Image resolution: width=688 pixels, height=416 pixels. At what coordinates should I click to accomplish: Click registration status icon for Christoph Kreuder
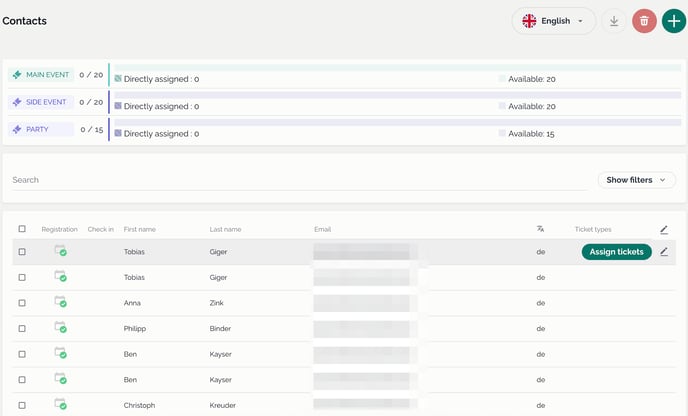(x=60, y=404)
